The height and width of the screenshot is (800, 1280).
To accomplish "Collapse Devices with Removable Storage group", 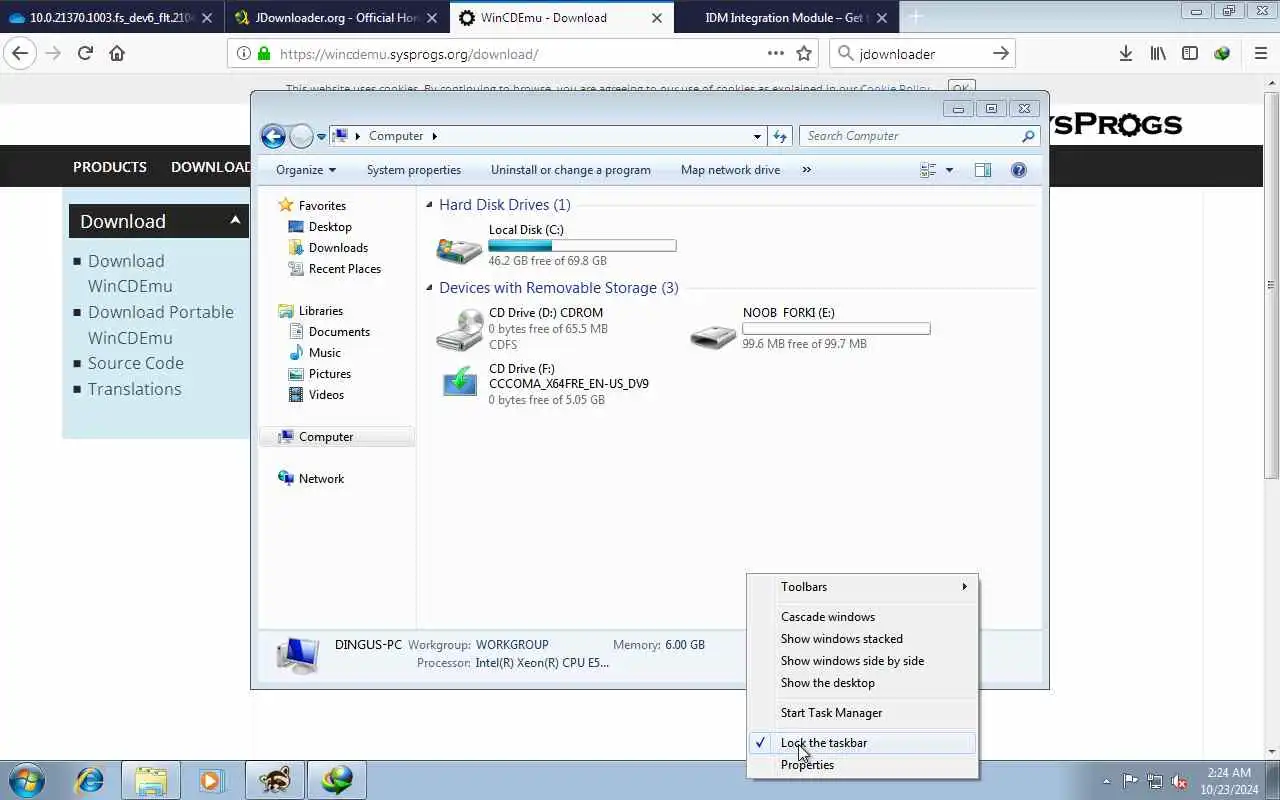I will click(430, 288).
